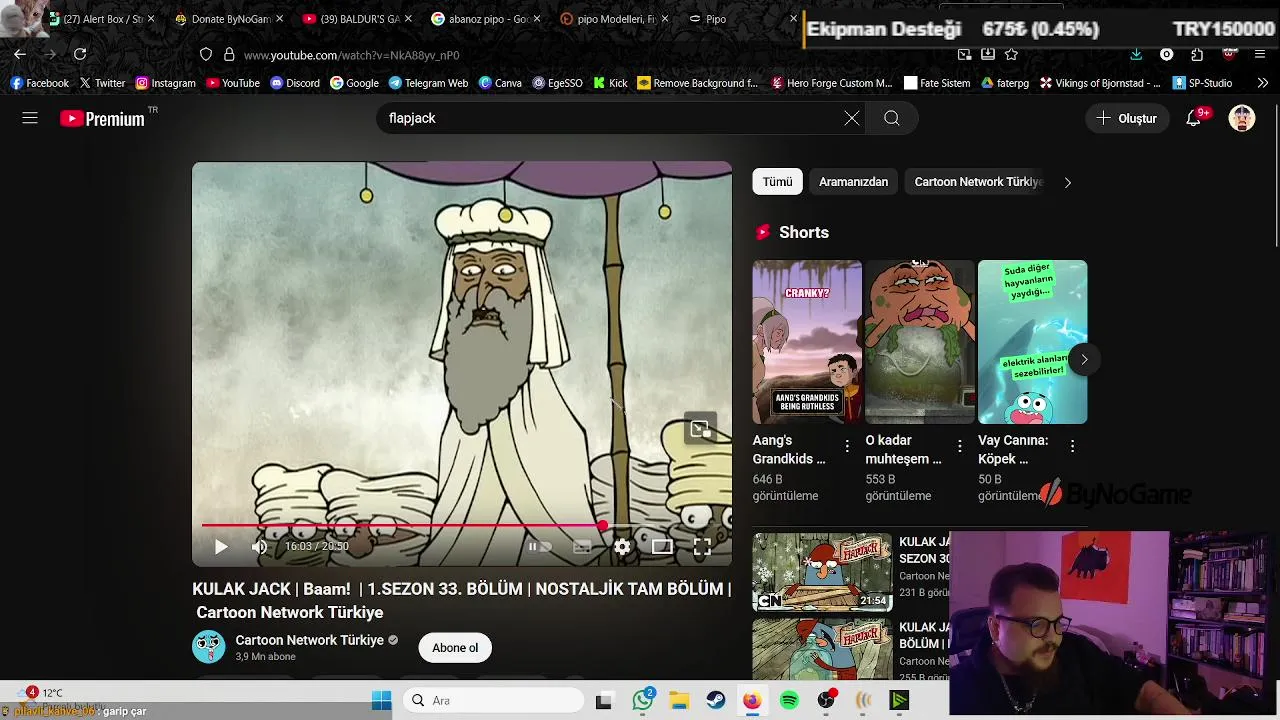Open the Windows Start menu
Image resolution: width=1280 pixels, height=720 pixels.
point(381,701)
